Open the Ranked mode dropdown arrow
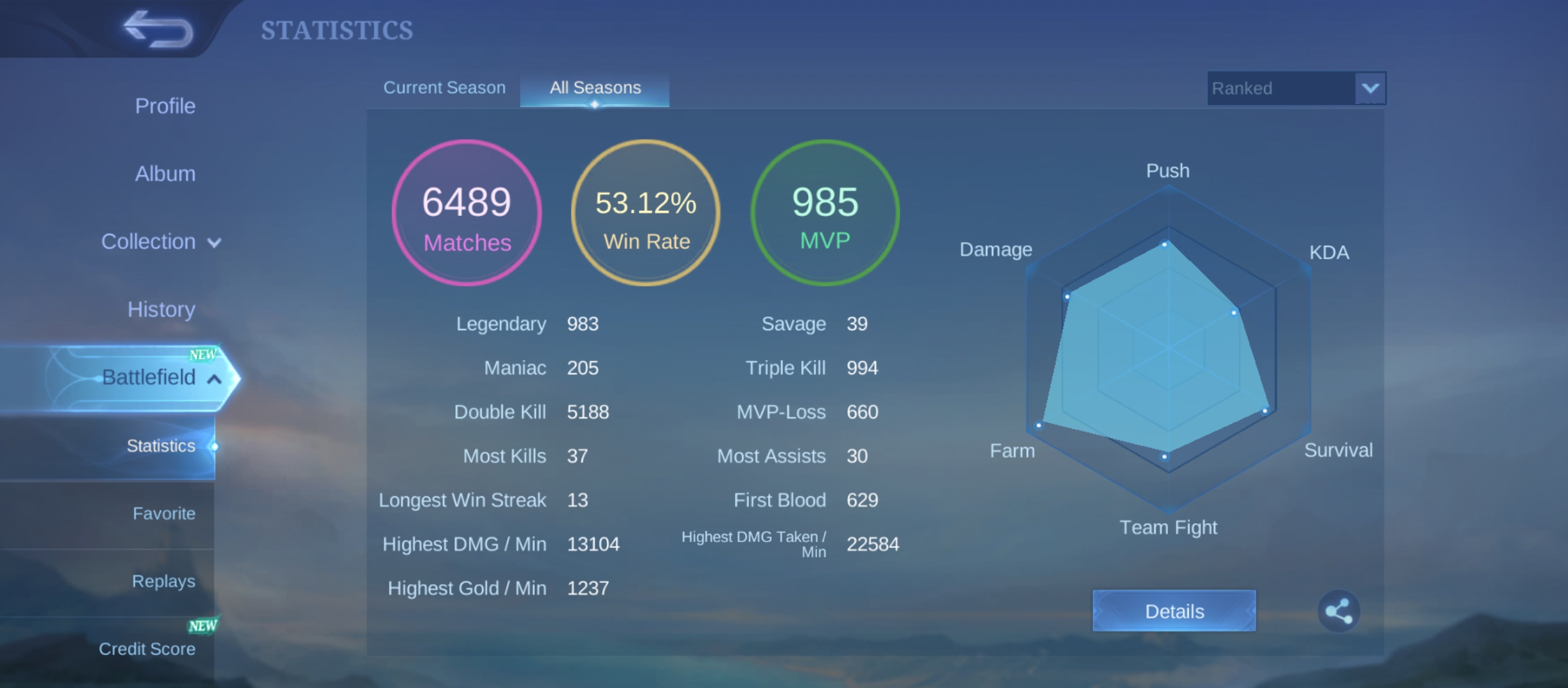The image size is (1568, 688). coord(1370,88)
